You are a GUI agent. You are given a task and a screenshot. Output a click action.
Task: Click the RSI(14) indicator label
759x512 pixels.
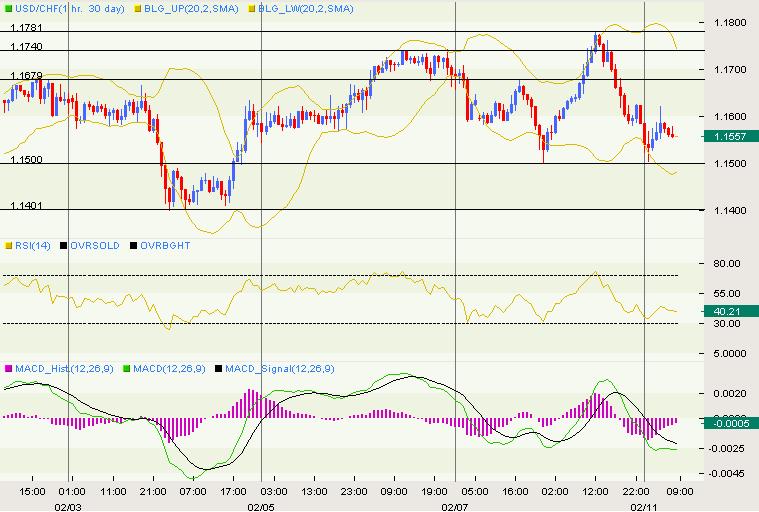[x=32, y=245]
